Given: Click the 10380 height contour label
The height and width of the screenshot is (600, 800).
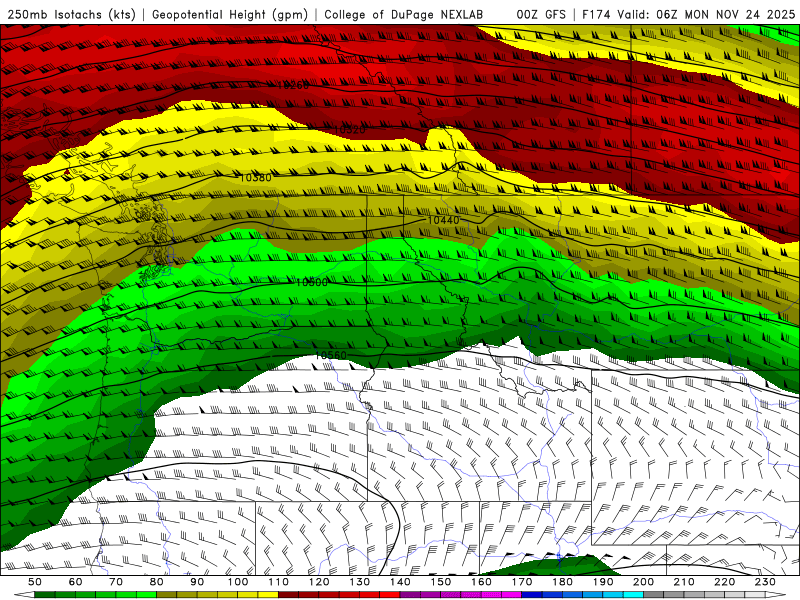Looking at the screenshot, I should 256,178.
